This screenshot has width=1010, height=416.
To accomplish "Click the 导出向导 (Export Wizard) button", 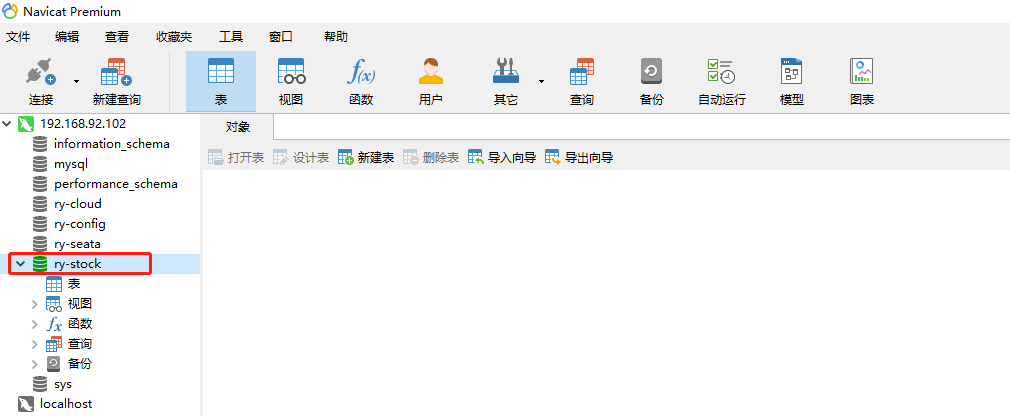I will (x=579, y=158).
